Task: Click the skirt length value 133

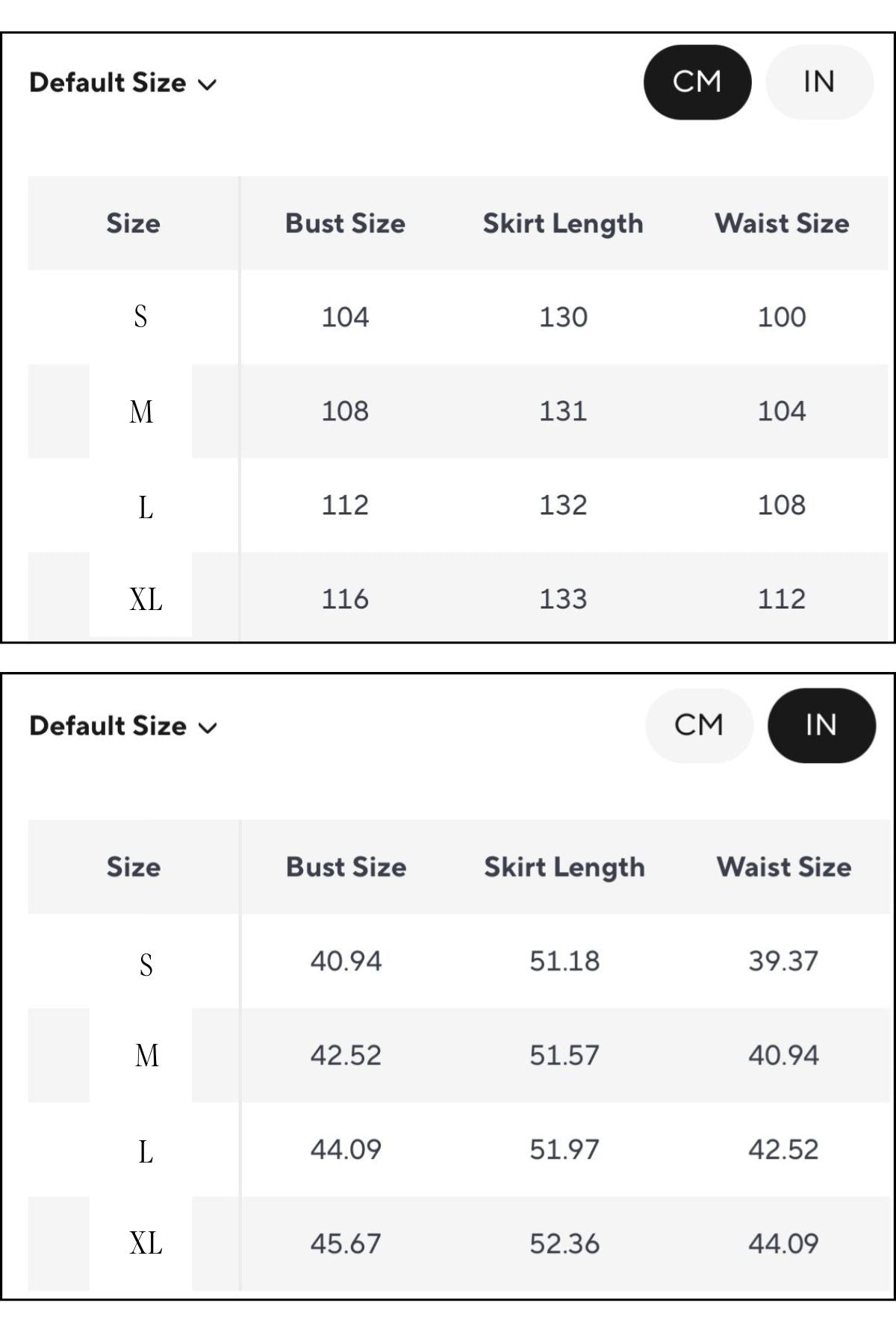Action: 564,599
